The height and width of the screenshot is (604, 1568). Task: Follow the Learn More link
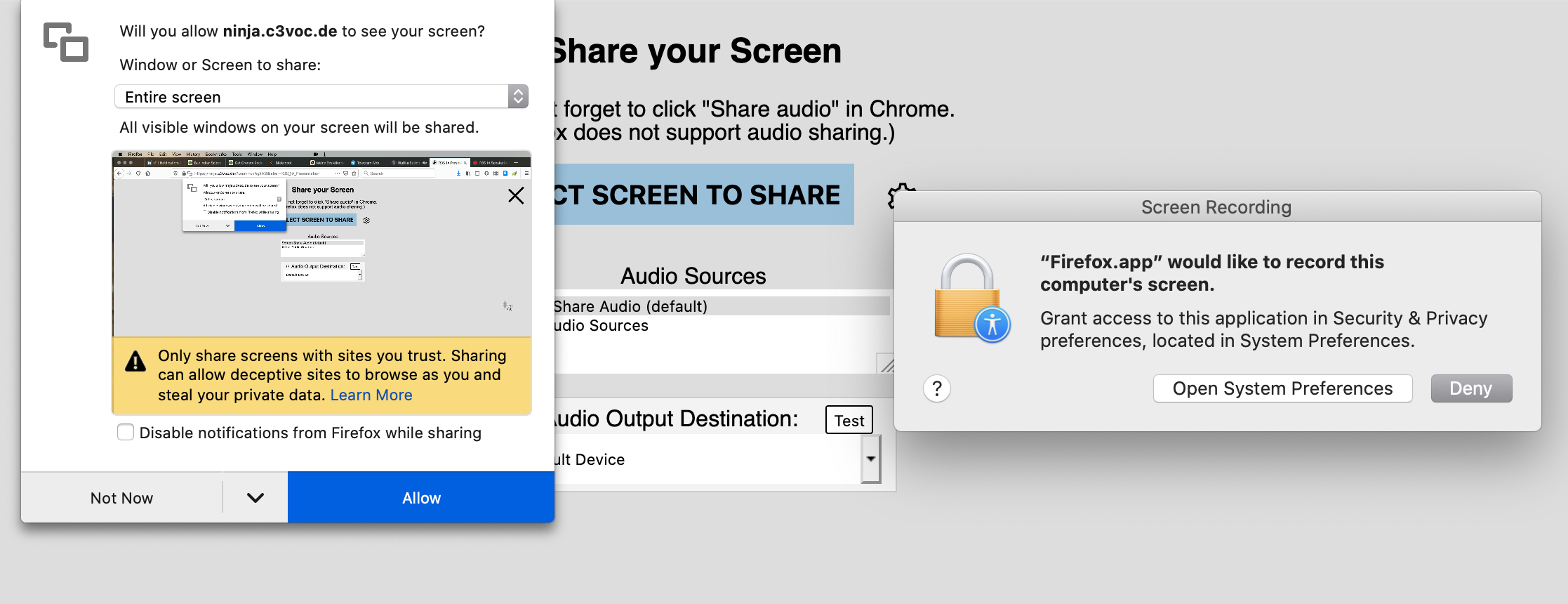click(x=371, y=395)
